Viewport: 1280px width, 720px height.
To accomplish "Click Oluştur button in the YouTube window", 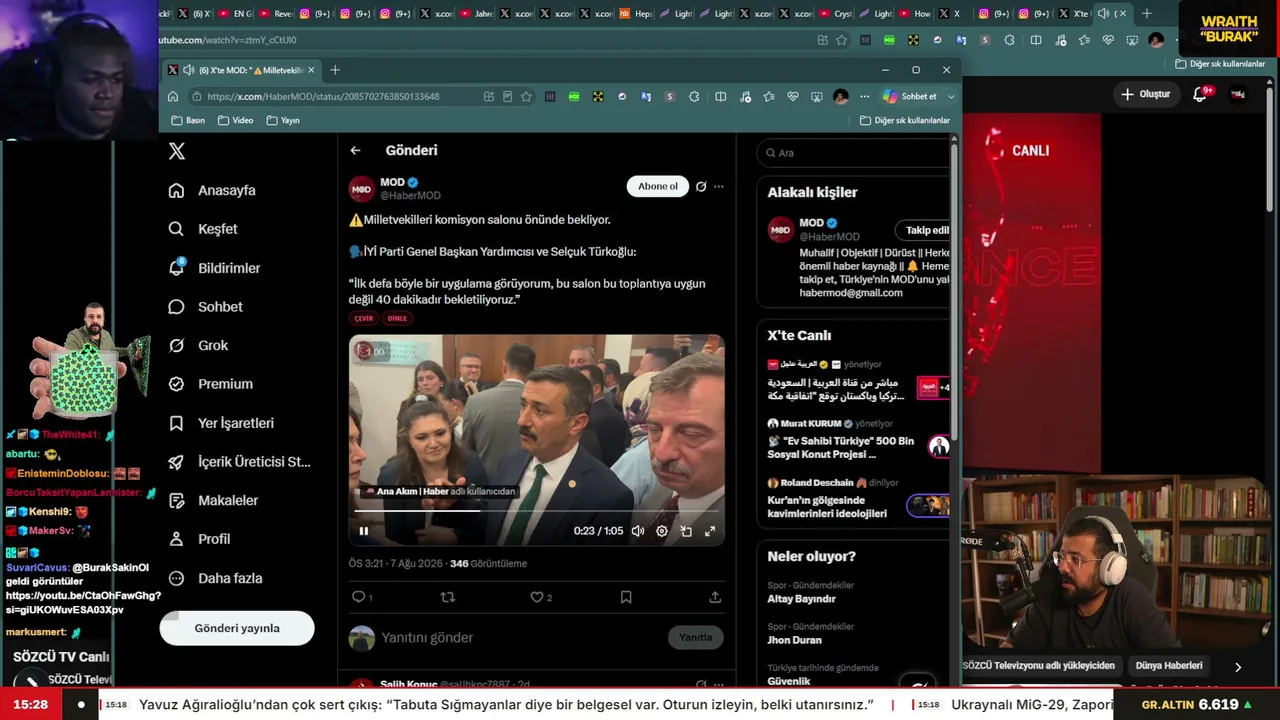I will coord(1145,94).
